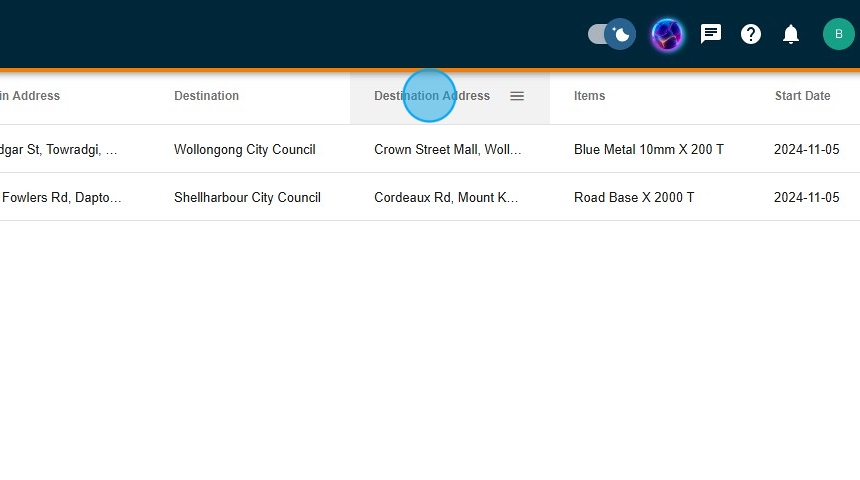The height and width of the screenshot is (480, 860).
Task: Click the Fowlers Rd origin address cell
Action: [x=60, y=198]
